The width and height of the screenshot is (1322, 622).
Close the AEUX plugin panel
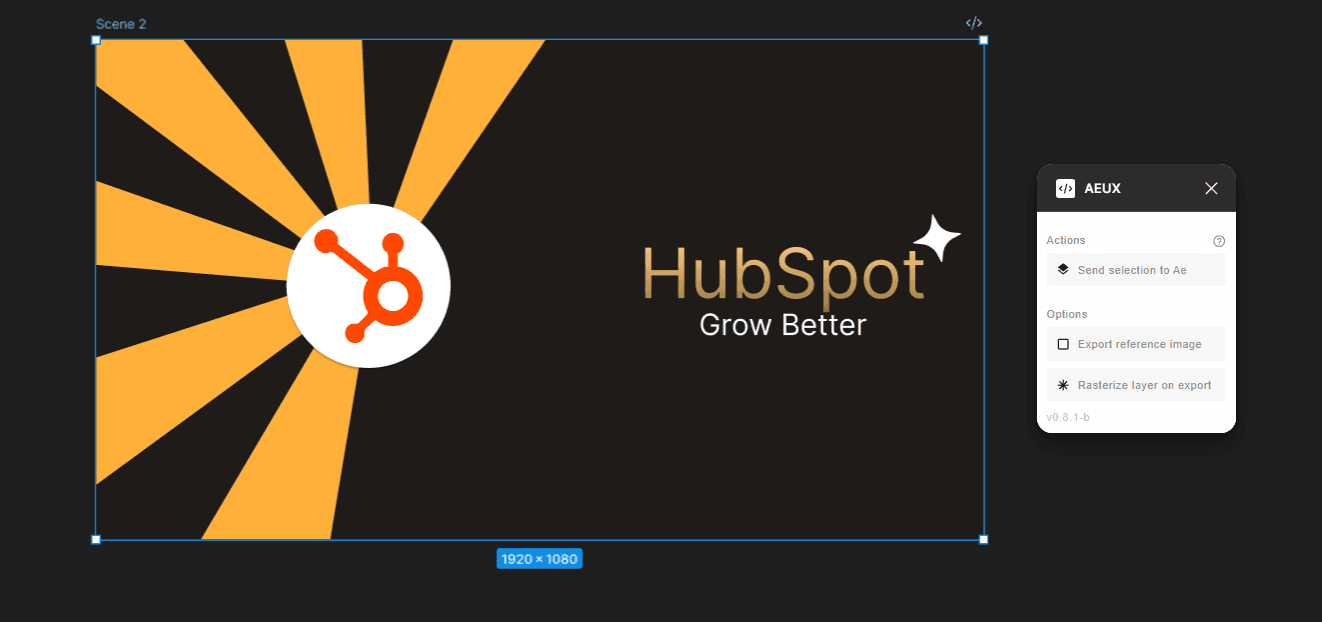1211,188
